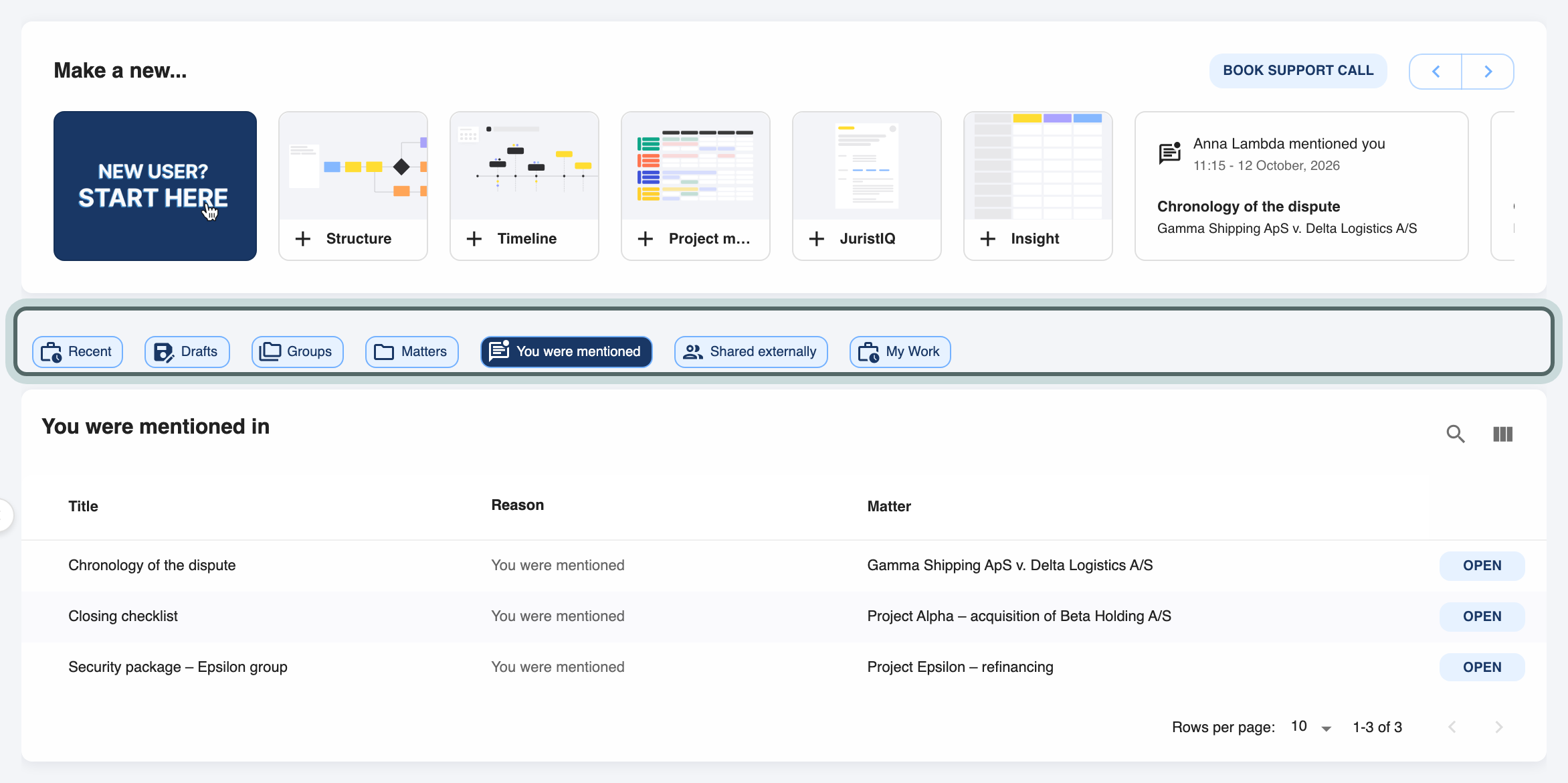
Task: Click Project Epsilon – refinancing matter text
Action: (x=961, y=667)
